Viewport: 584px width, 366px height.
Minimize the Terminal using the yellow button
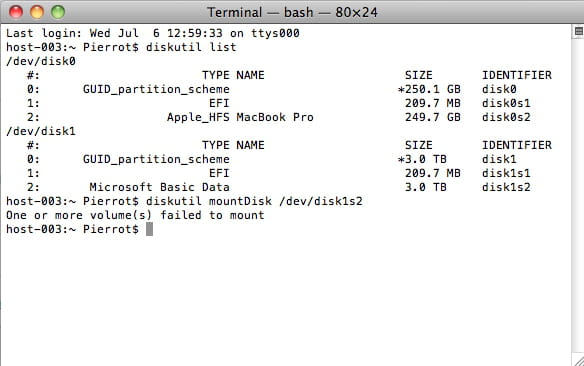pyautogui.click(x=37, y=12)
